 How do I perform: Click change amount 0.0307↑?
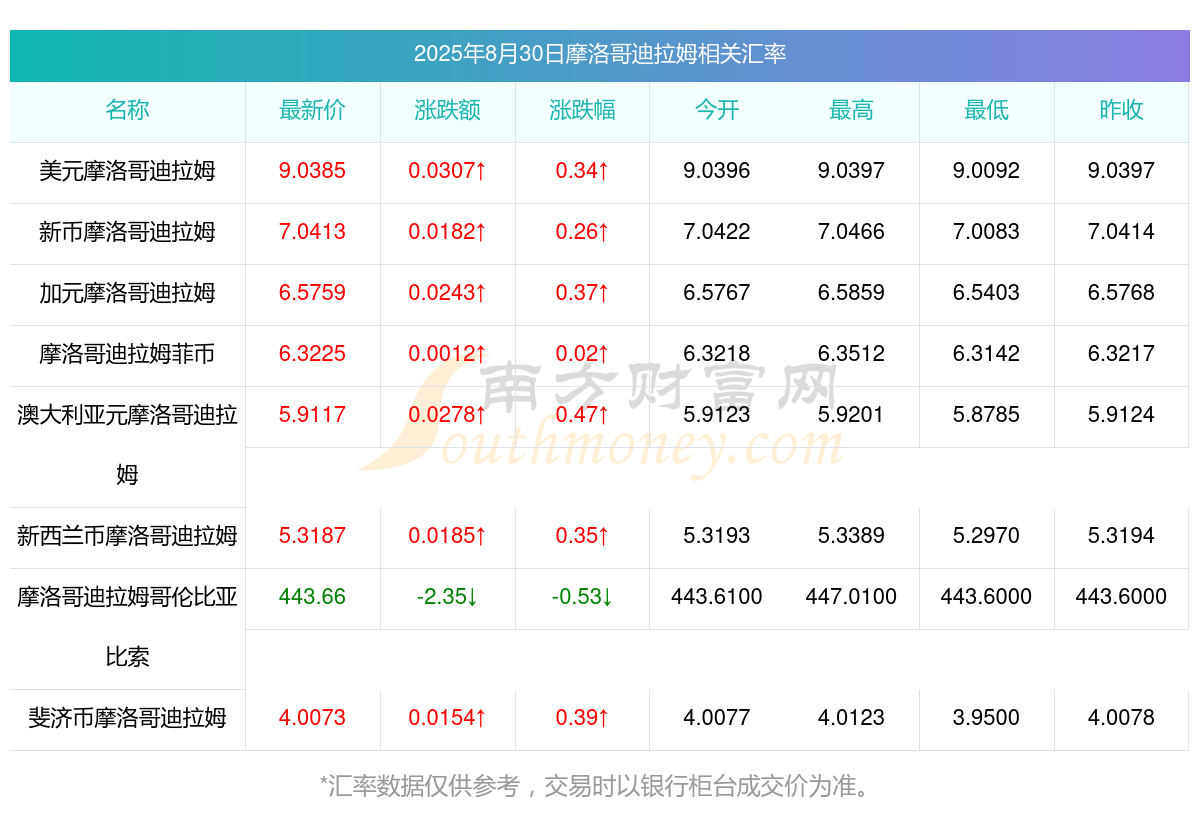(x=448, y=171)
